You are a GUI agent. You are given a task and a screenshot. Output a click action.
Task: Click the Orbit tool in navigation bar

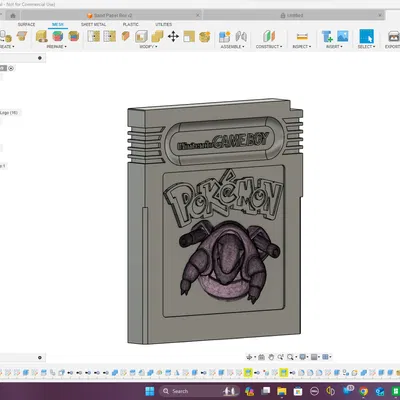249,357
